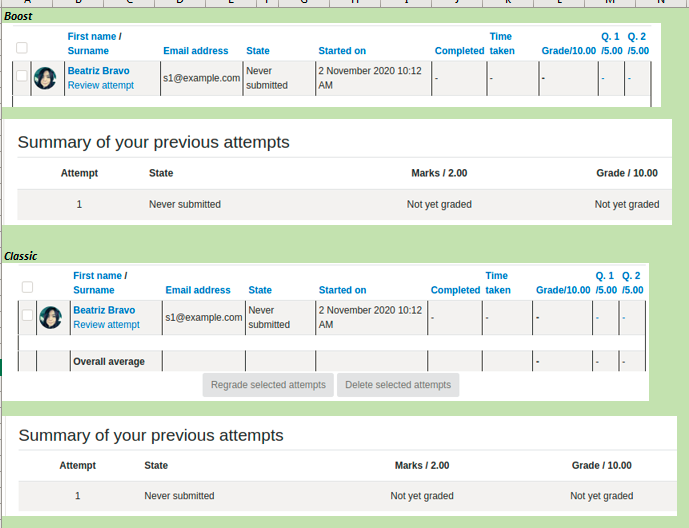Select State header in Classic summary
The height and width of the screenshot is (528, 689).
point(156,466)
